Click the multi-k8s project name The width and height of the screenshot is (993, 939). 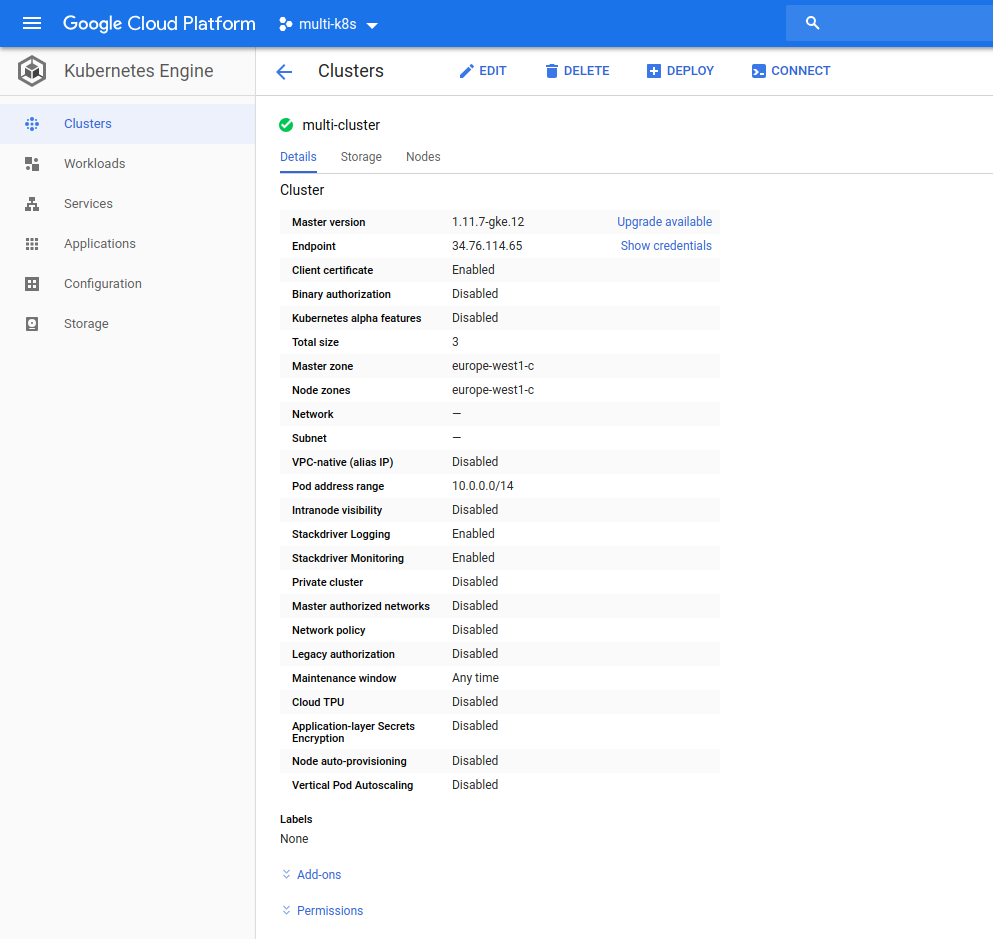tap(327, 24)
